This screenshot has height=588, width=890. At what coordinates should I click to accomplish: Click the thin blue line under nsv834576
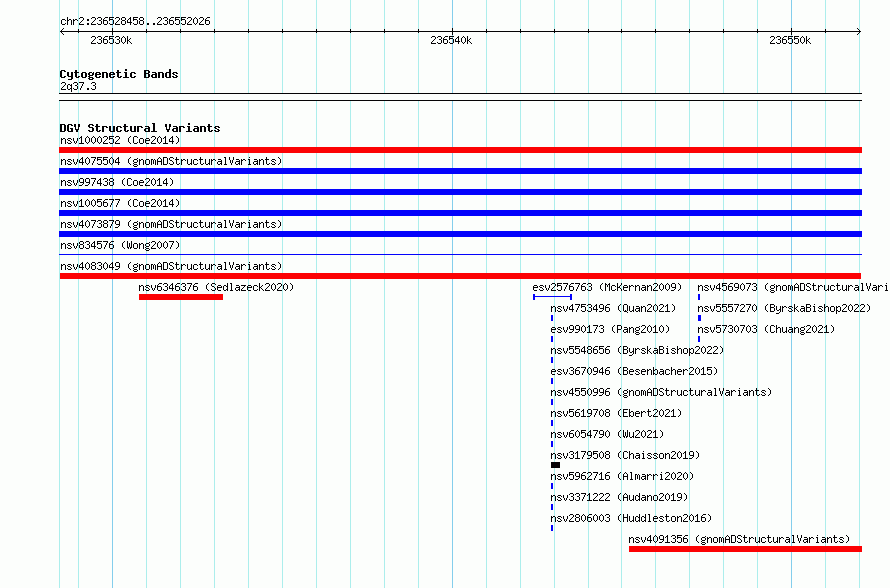click(x=460, y=254)
